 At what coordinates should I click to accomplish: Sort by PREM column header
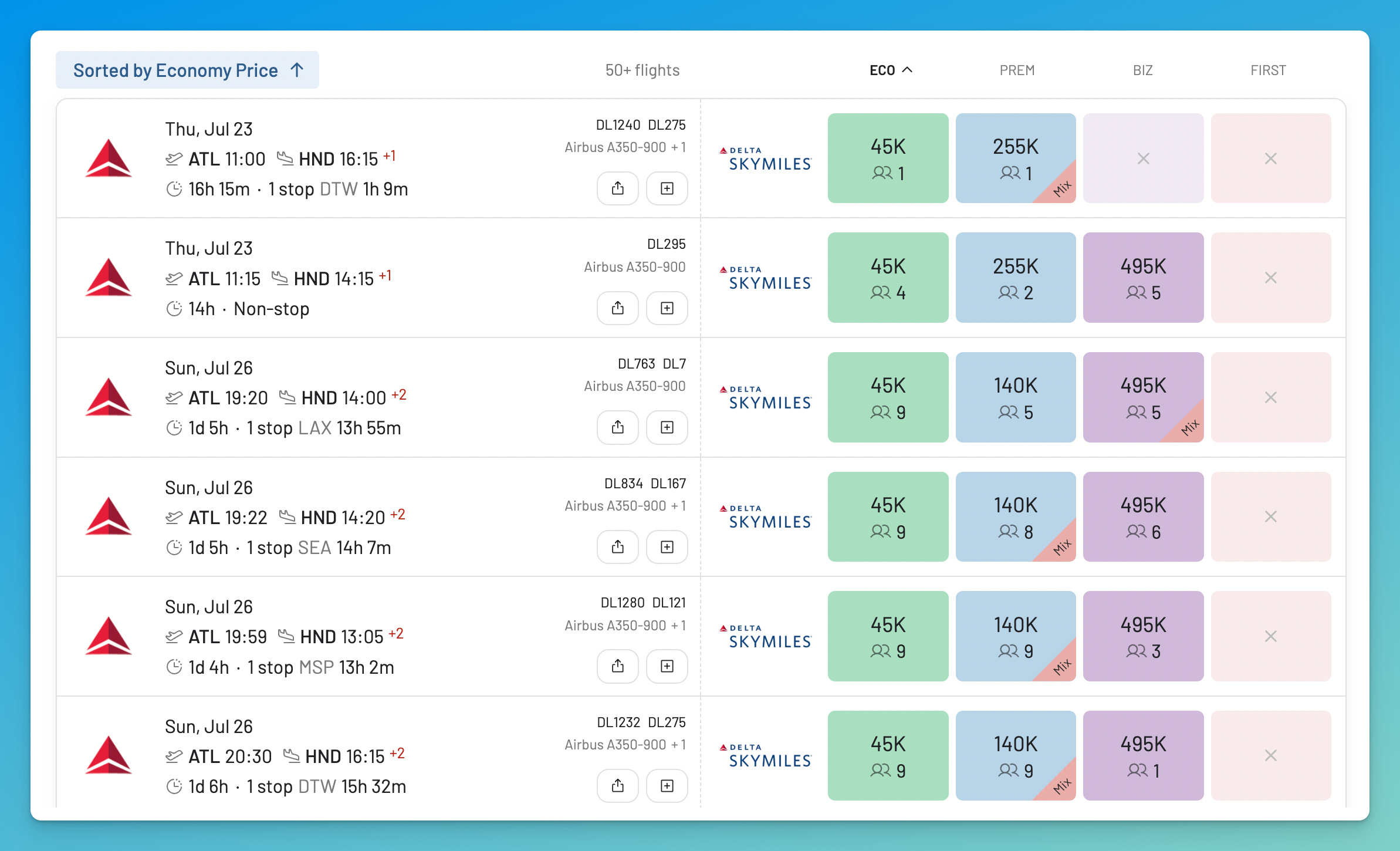tap(1017, 70)
